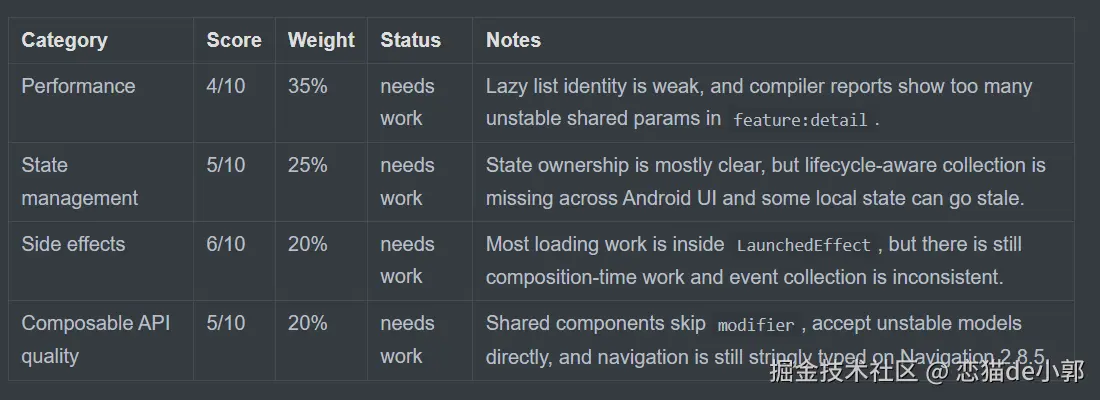Click the Side effects category cell
This screenshot has height=400, width=1100.
pos(73,244)
